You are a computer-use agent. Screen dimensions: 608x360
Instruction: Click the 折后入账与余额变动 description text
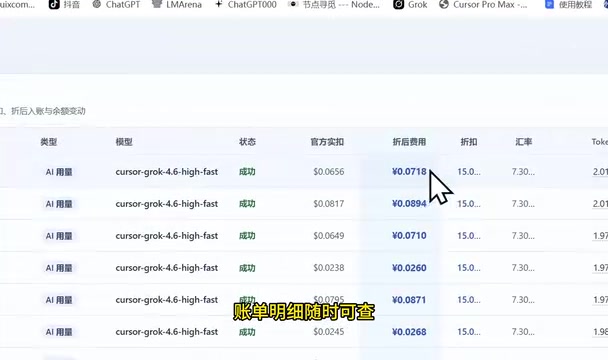point(48,111)
